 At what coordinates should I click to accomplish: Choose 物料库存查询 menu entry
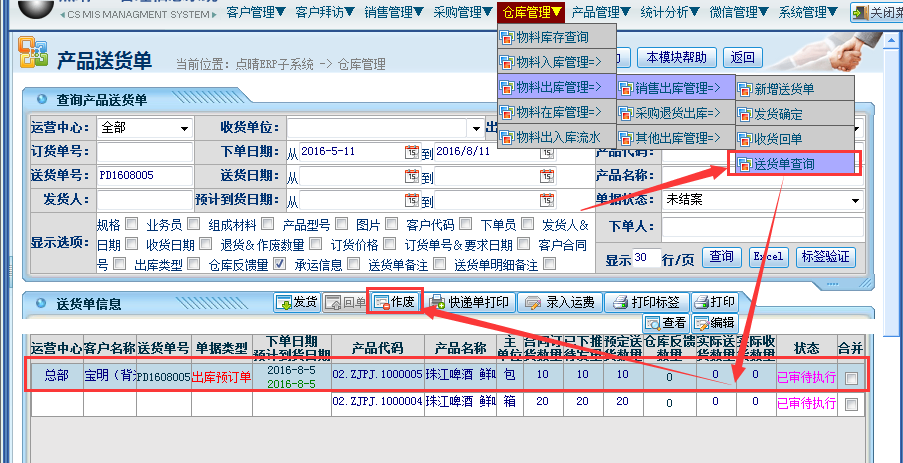click(552, 37)
